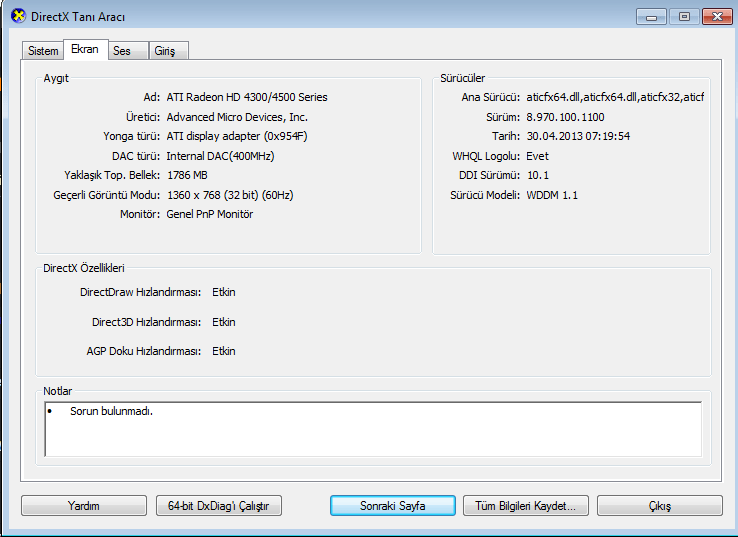
Task: Click the 'WDDM 1.1' driver model value
Action: coord(552,195)
